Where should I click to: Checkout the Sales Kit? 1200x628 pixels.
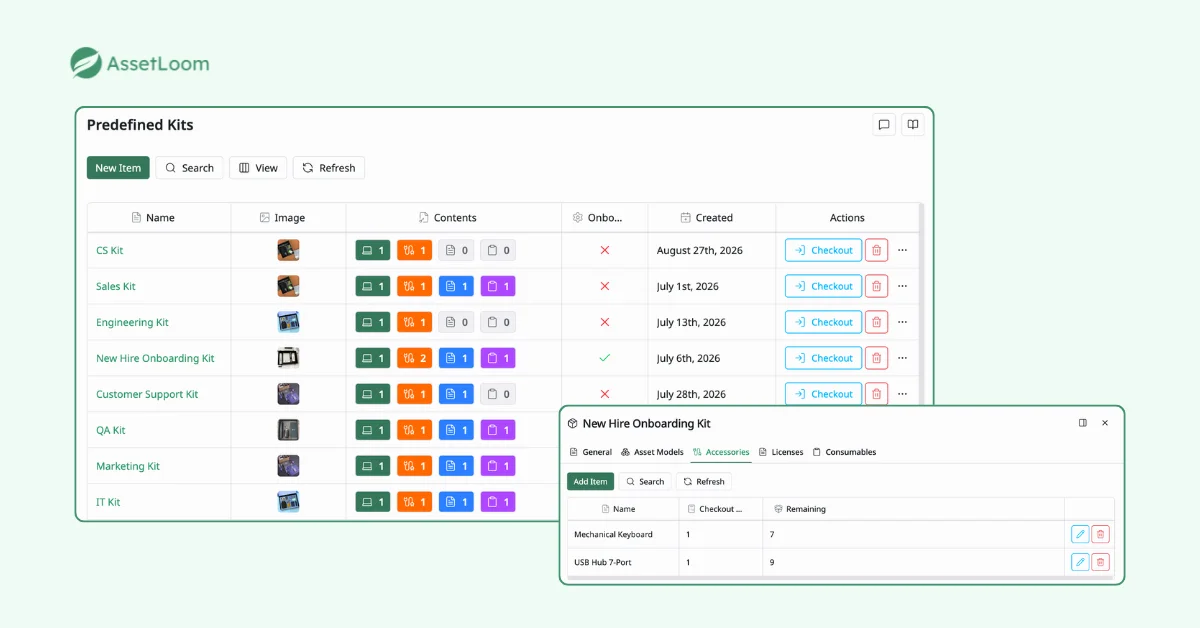click(823, 286)
